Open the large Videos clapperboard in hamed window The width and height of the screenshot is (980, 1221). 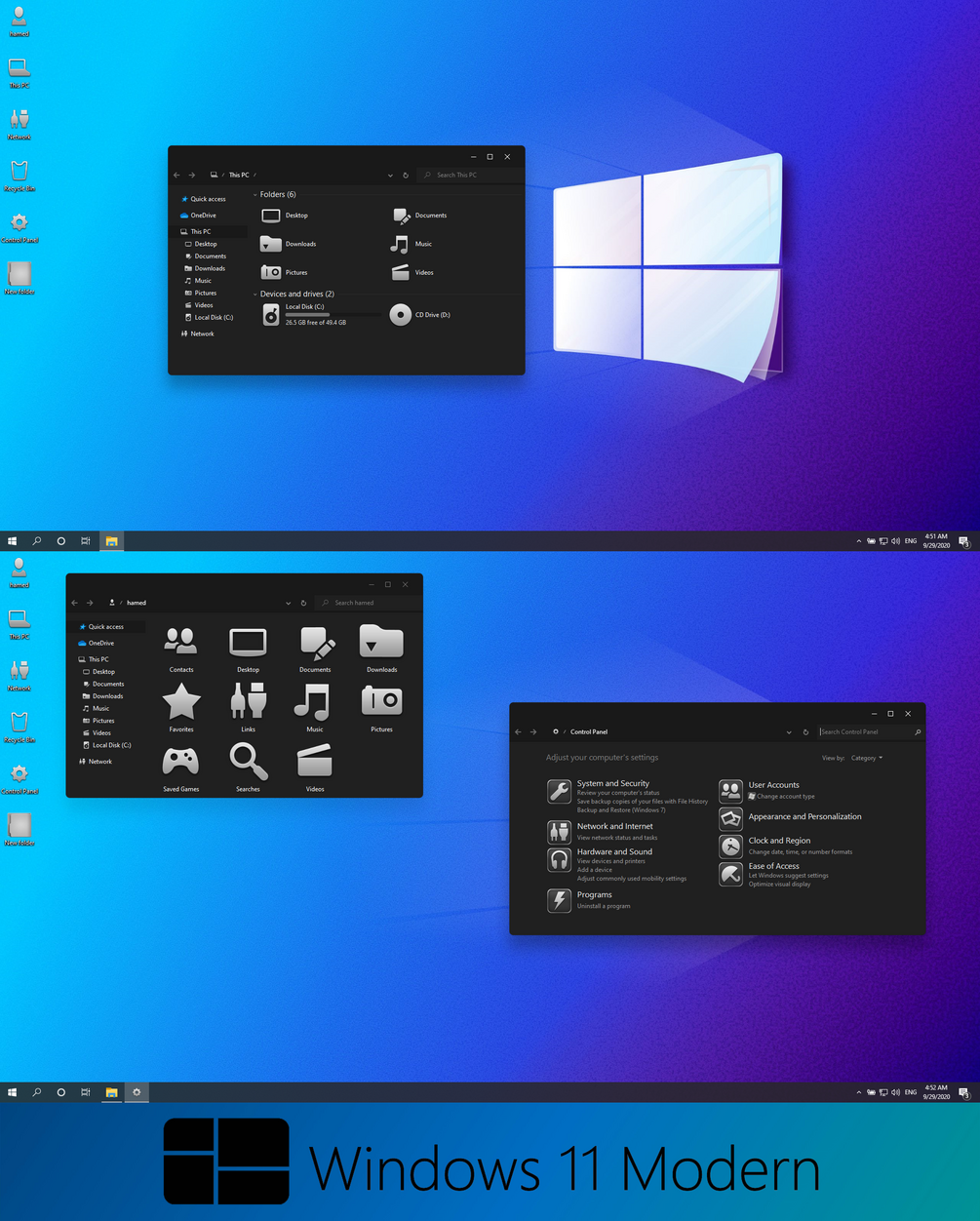pyautogui.click(x=315, y=768)
